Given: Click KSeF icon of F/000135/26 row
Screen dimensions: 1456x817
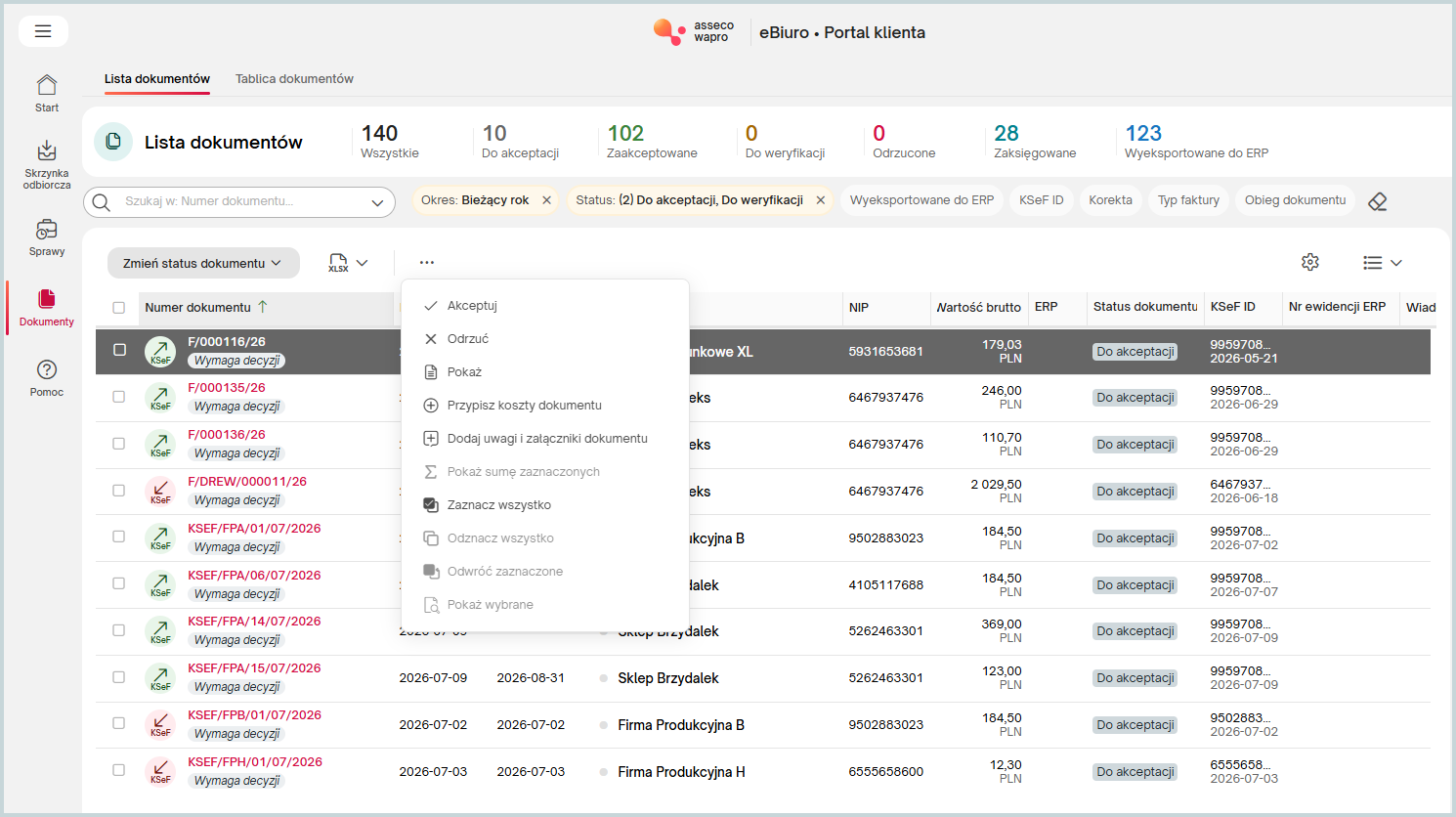Looking at the screenshot, I should 160,398.
